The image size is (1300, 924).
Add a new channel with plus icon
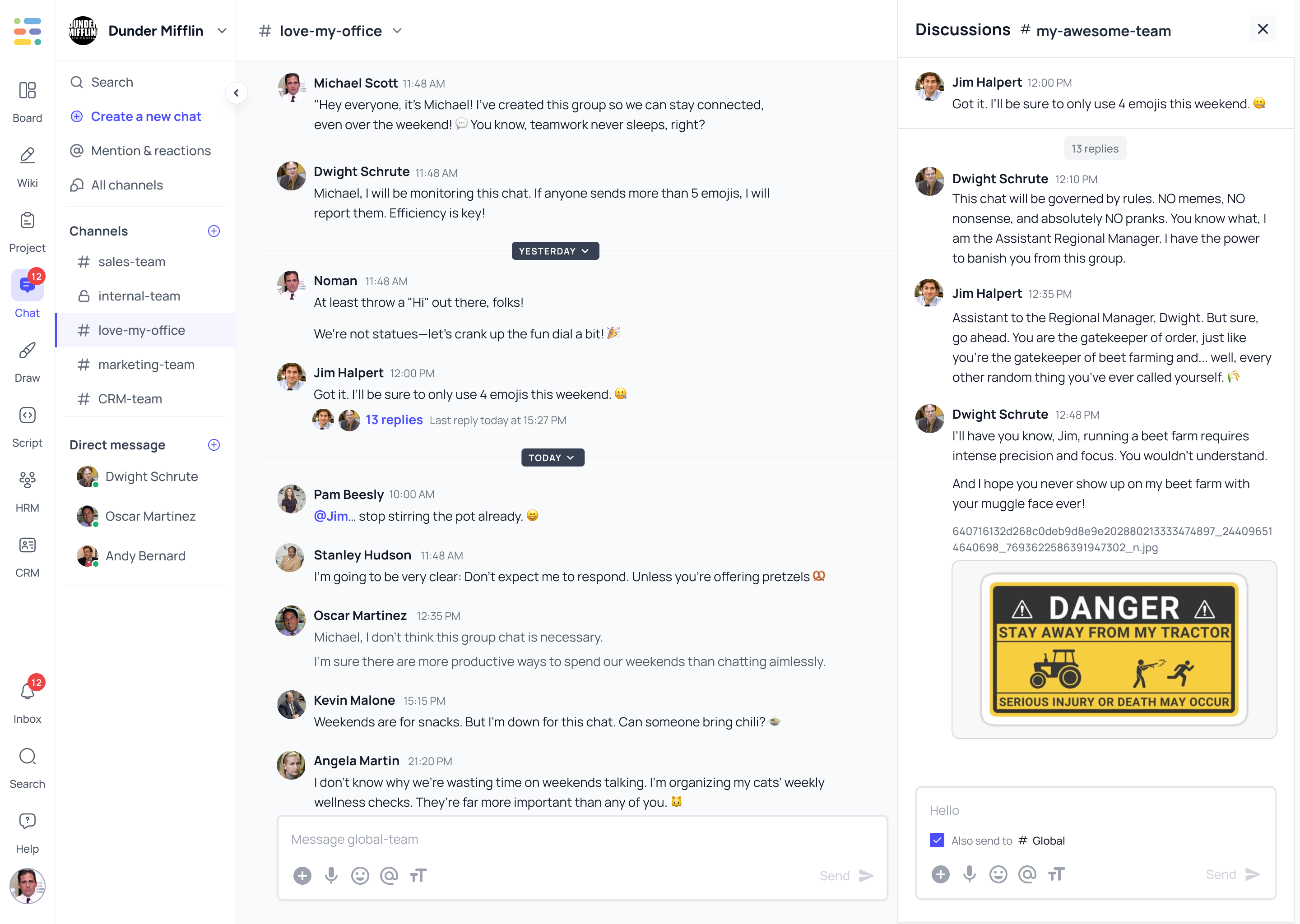pyautogui.click(x=214, y=231)
